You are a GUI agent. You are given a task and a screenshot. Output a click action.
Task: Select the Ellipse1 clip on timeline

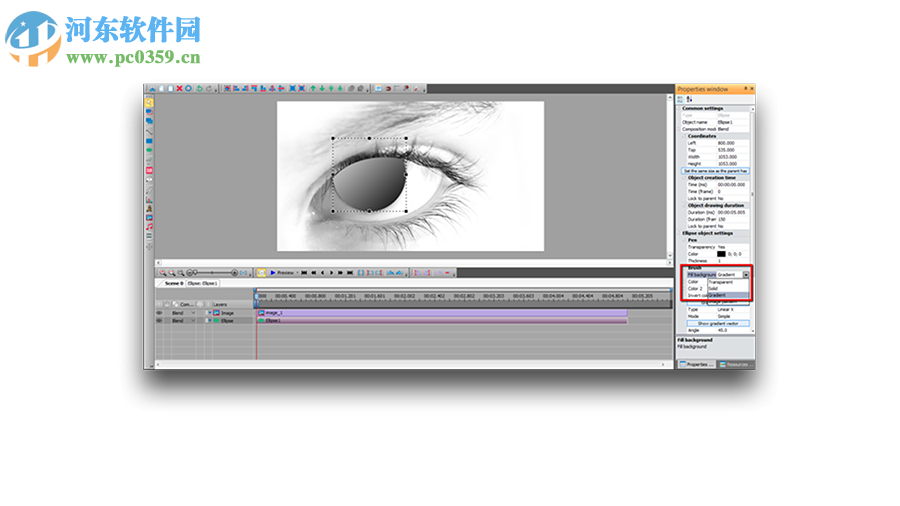[442, 321]
